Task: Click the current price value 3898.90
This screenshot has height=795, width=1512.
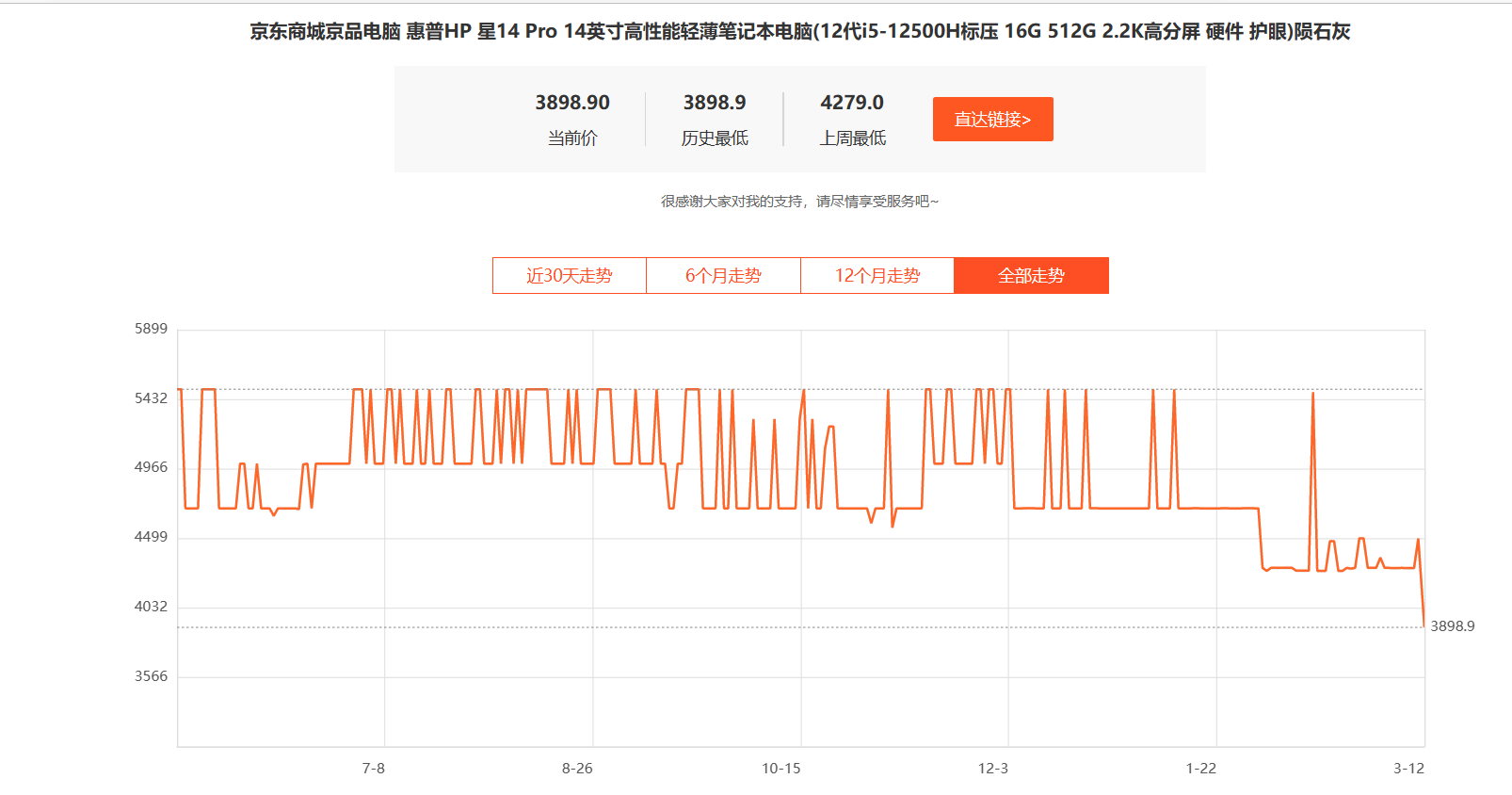Action: click(572, 103)
